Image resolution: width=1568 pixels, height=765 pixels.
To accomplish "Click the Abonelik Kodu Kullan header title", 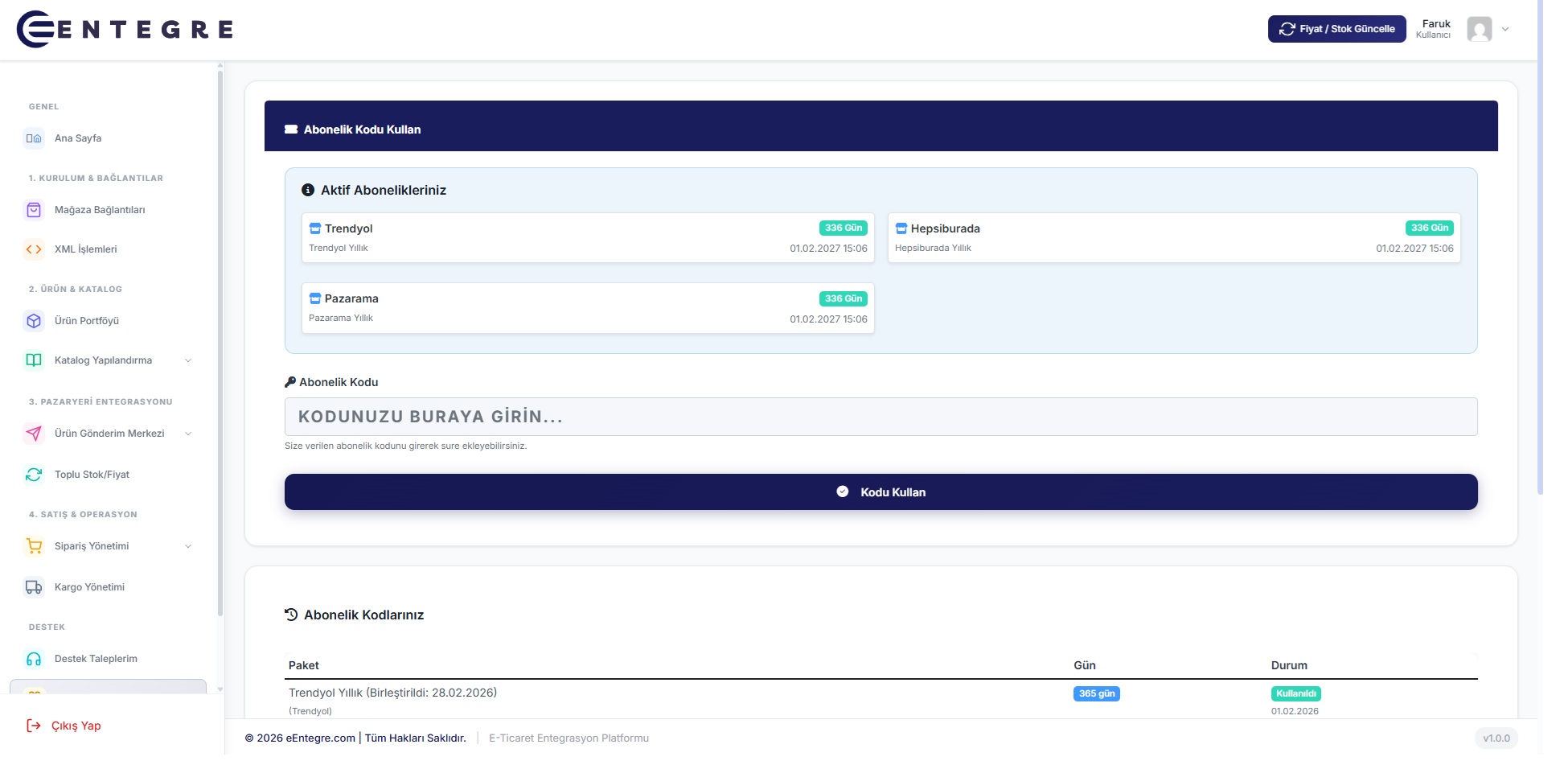I will 362,130.
